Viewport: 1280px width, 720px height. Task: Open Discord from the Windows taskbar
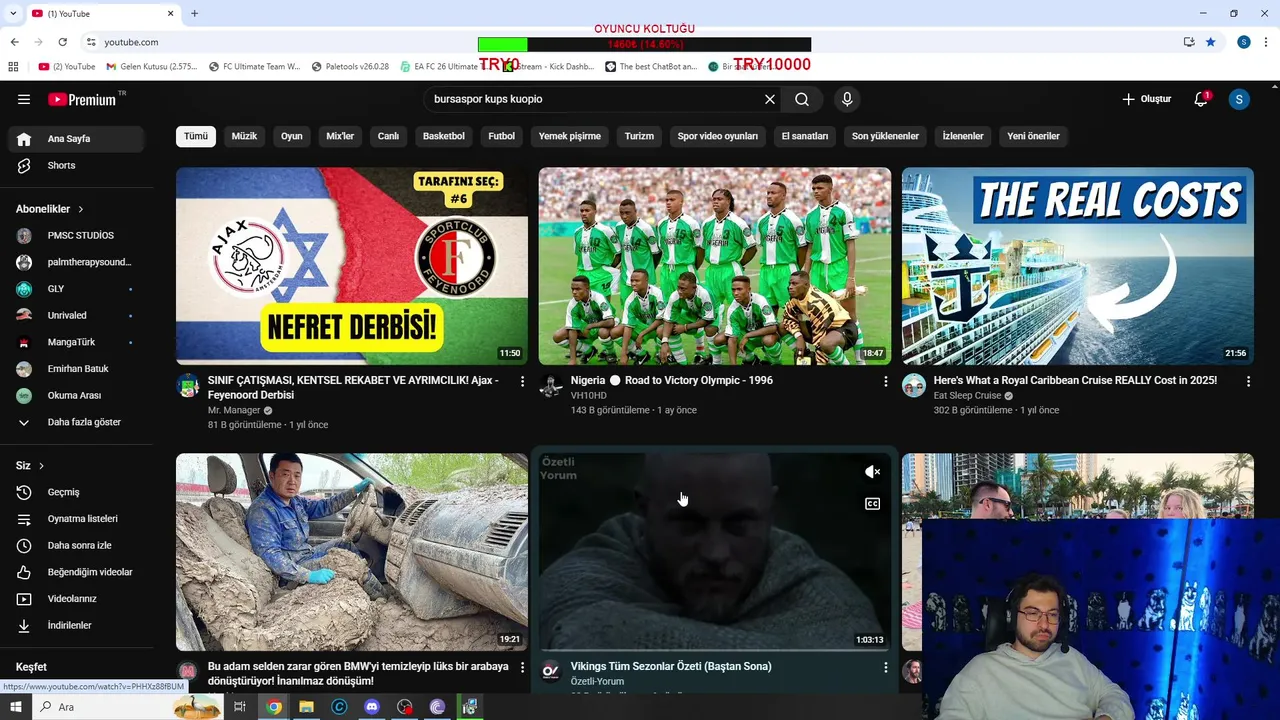(x=372, y=707)
